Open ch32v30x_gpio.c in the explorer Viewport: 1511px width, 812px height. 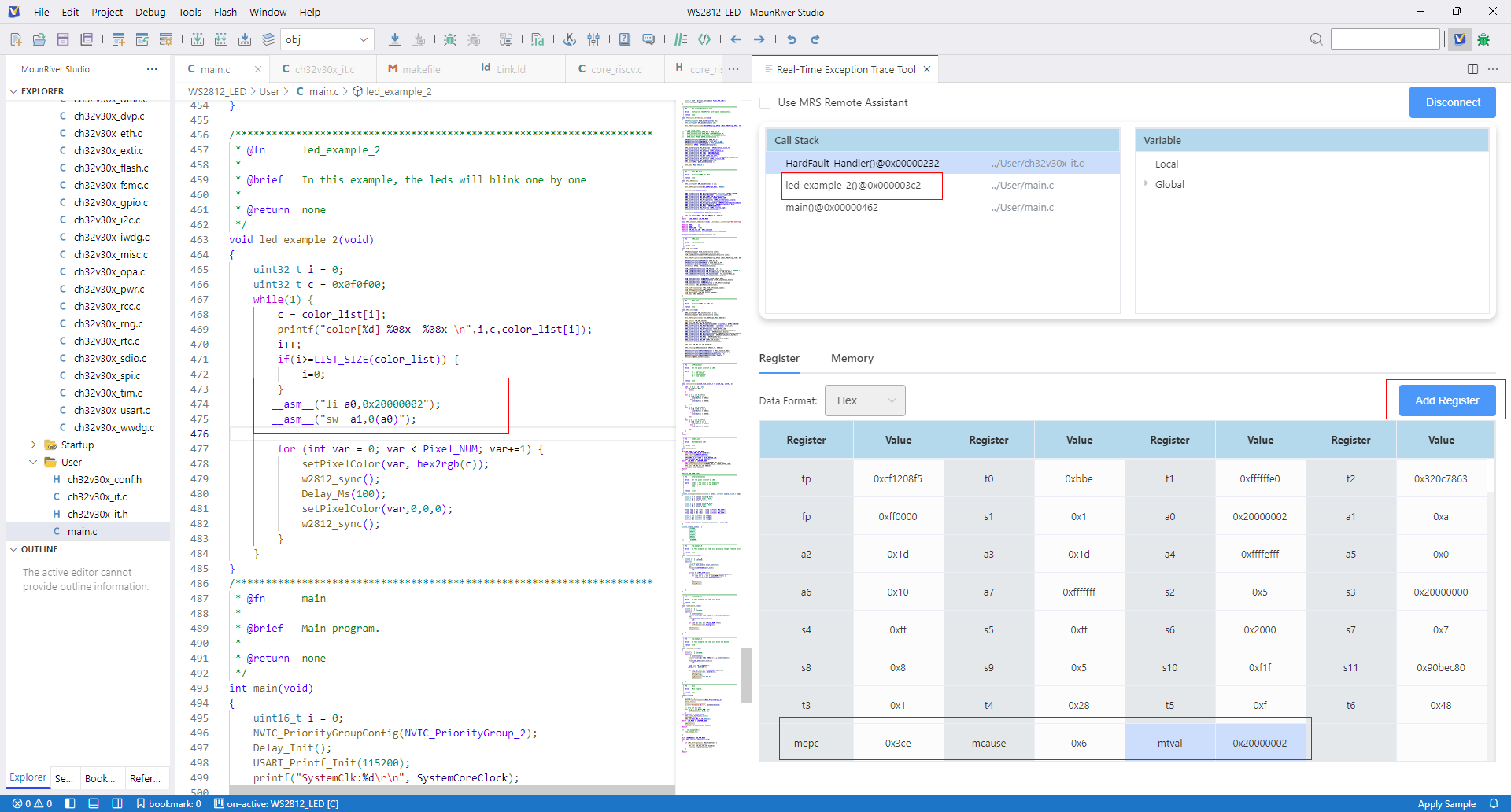click(110, 202)
